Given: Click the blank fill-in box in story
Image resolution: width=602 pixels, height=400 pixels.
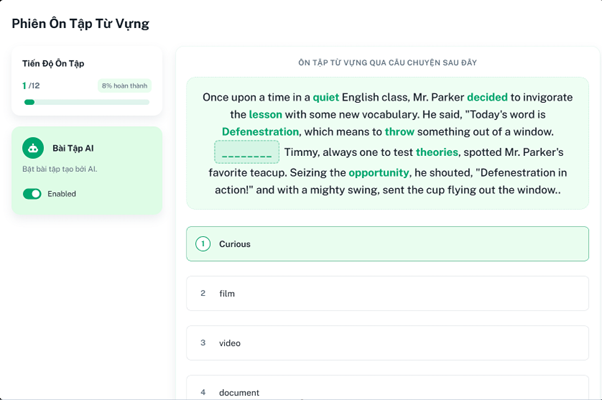Looking at the screenshot, I should [246, 152].
